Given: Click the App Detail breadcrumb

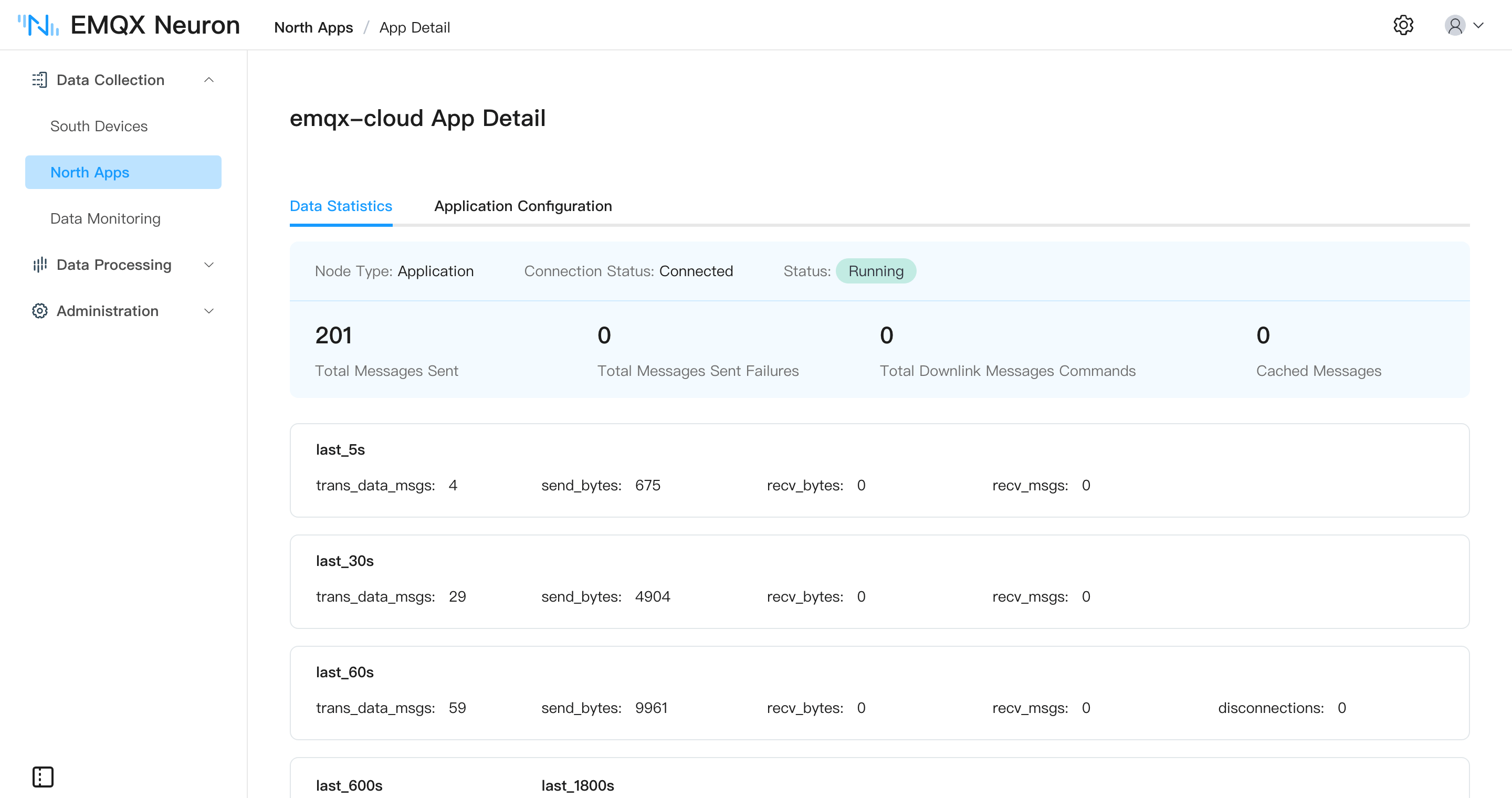Looking at the screenshot, I should (x=414, y=28).
